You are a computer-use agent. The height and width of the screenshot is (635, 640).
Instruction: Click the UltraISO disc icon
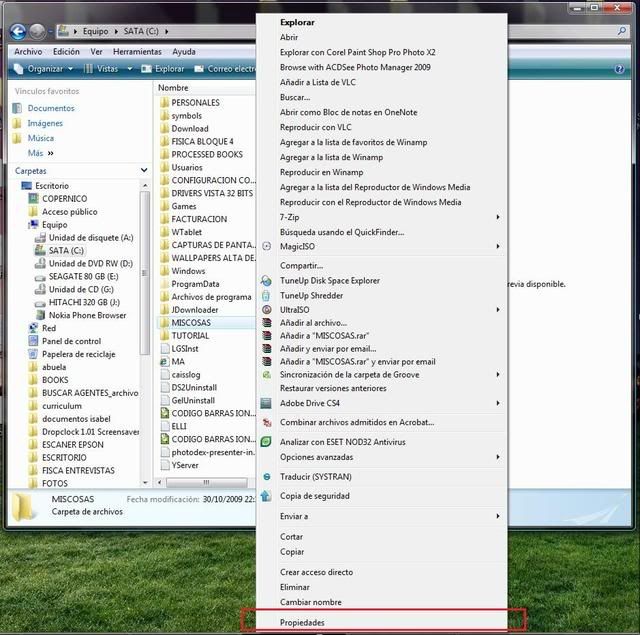pyautogui.click(x=267, y=310)
